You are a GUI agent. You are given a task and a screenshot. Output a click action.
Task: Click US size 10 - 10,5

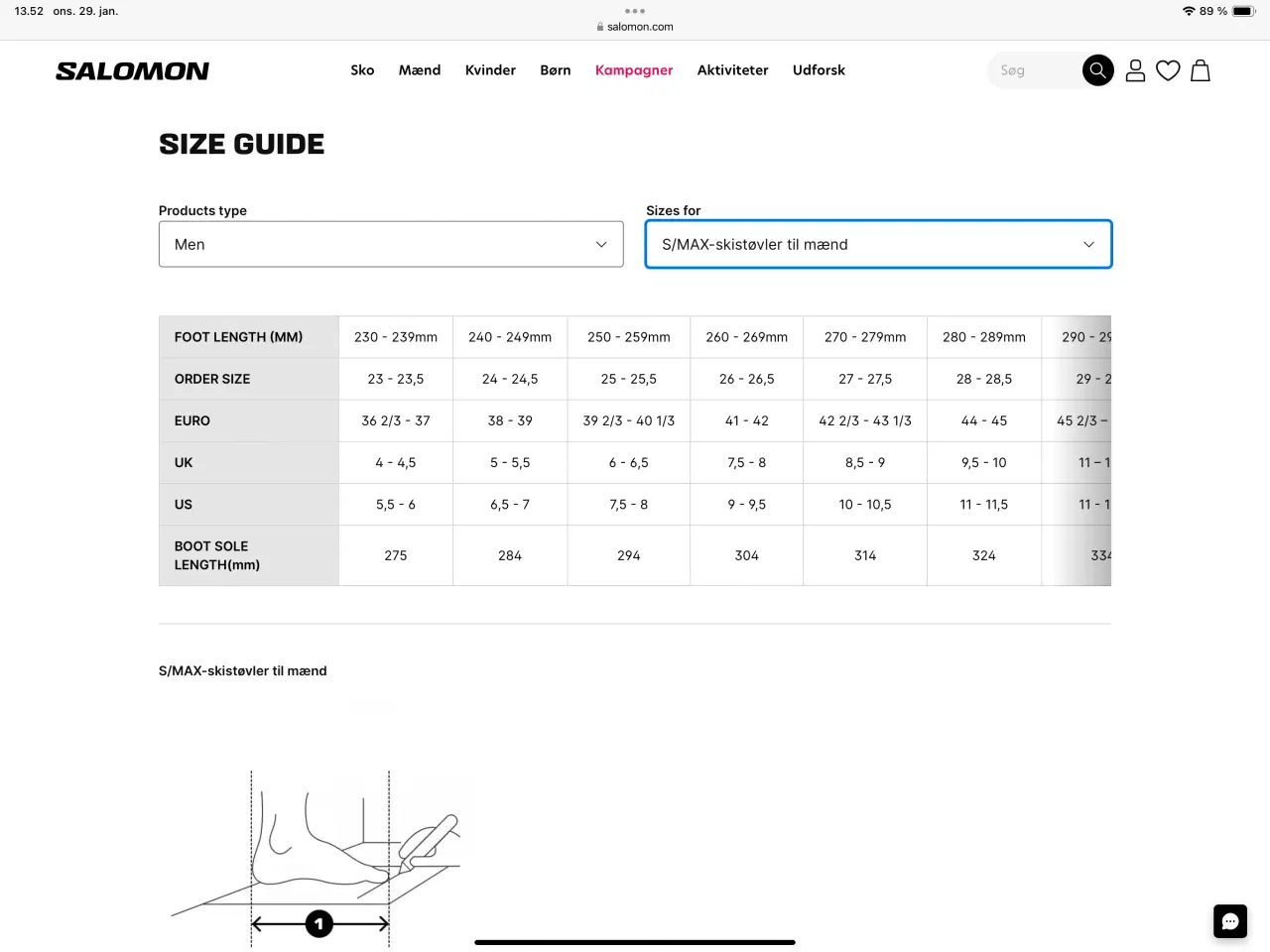[x=865, y=504]
